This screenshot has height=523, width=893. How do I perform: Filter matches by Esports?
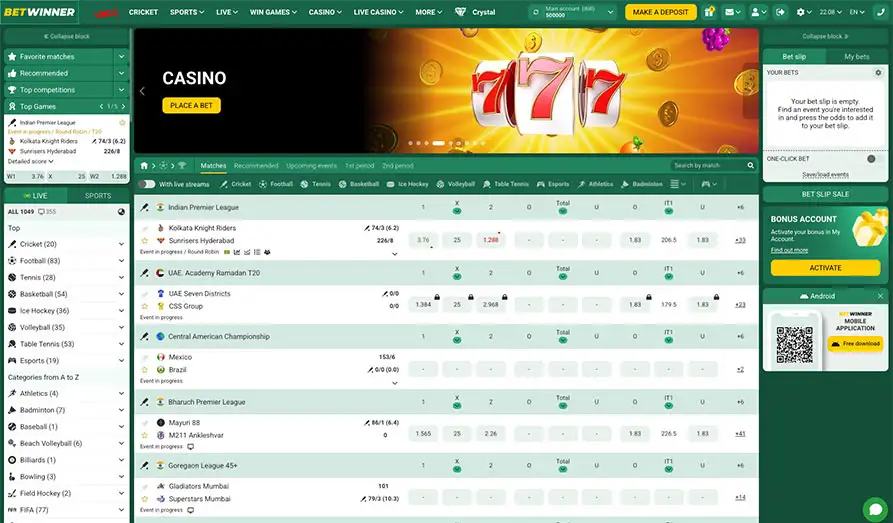pos(553,184)
